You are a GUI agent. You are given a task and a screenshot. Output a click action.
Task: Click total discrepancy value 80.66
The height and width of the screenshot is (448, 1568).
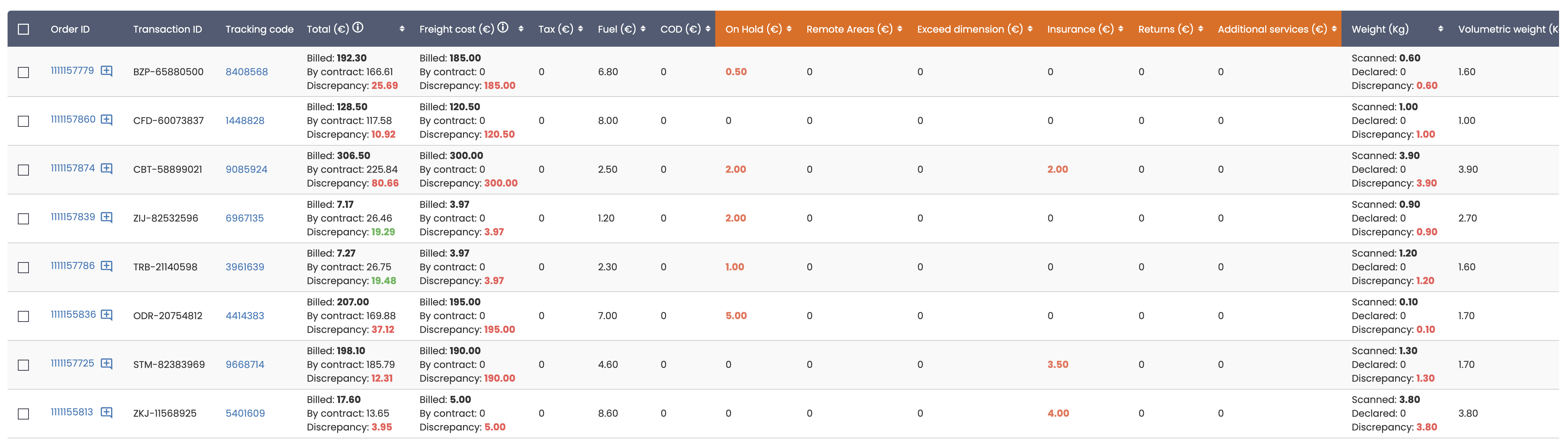pyautogui.click(x=385, y=183)
